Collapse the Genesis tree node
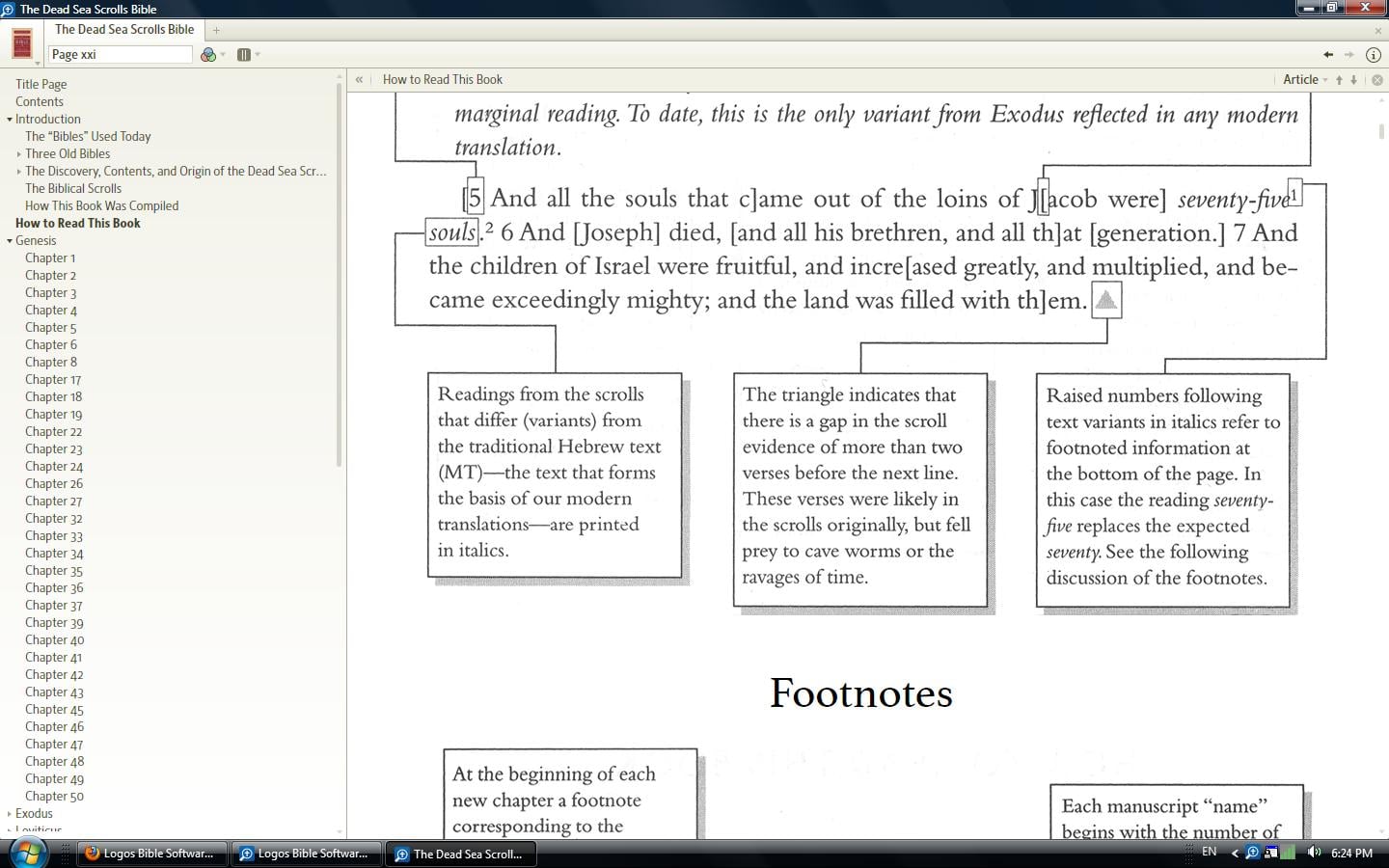1389x868 pixels. (10, 241)
